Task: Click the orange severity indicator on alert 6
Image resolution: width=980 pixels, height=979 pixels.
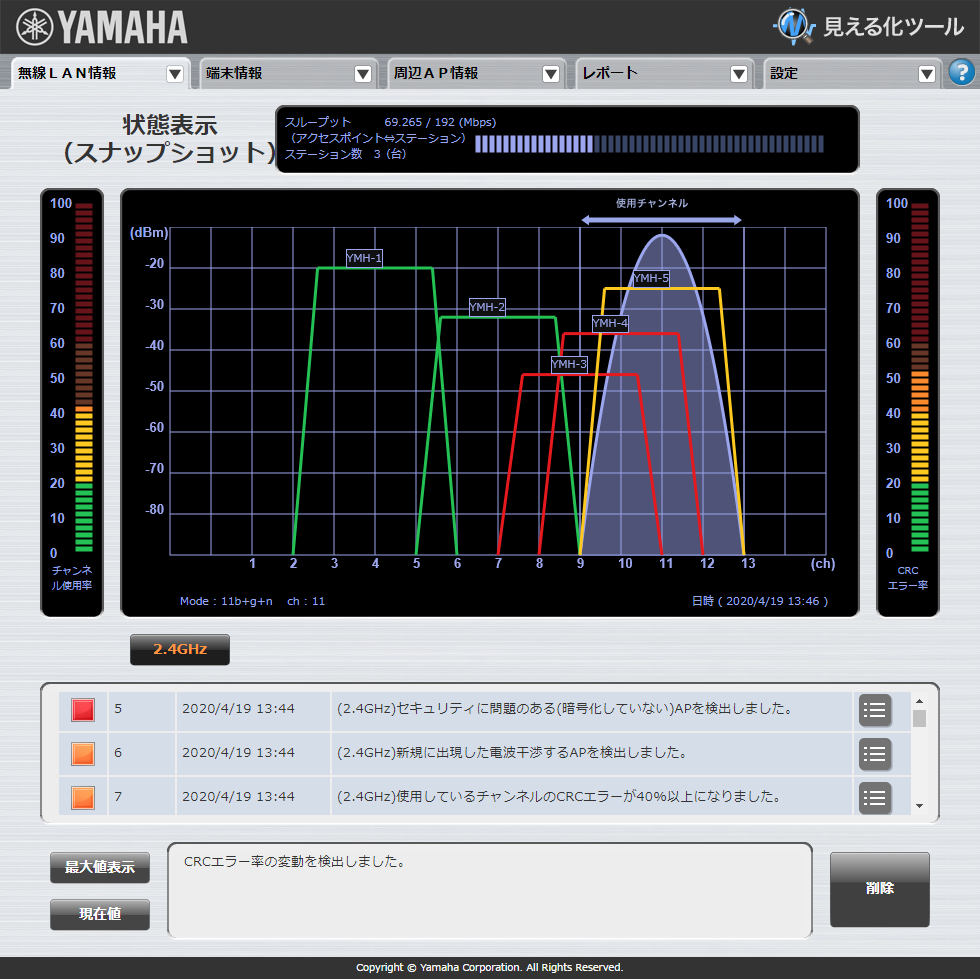Action: [x=83, y=754]
